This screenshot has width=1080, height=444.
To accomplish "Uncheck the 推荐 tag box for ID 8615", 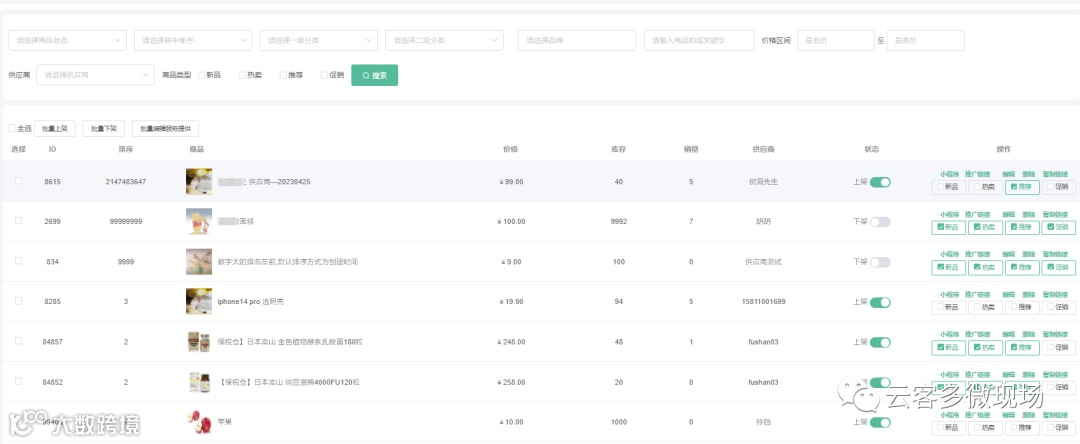I will tap(1022, 187).
